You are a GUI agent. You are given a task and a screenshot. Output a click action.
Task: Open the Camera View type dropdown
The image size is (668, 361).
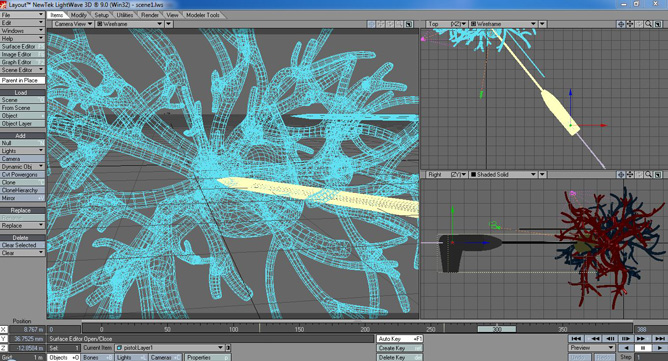[x=73, y=24]
